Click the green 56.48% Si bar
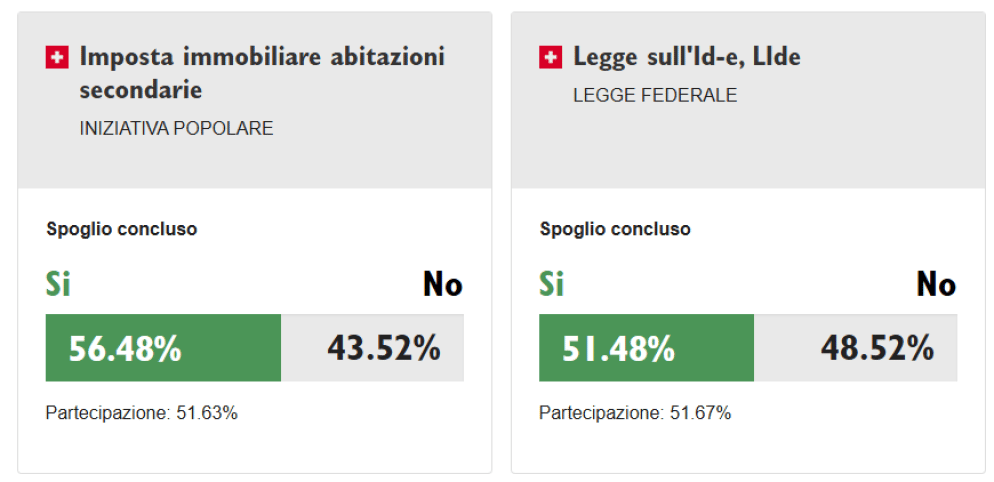This screenshot has width=994, height=482. (164, 348)
